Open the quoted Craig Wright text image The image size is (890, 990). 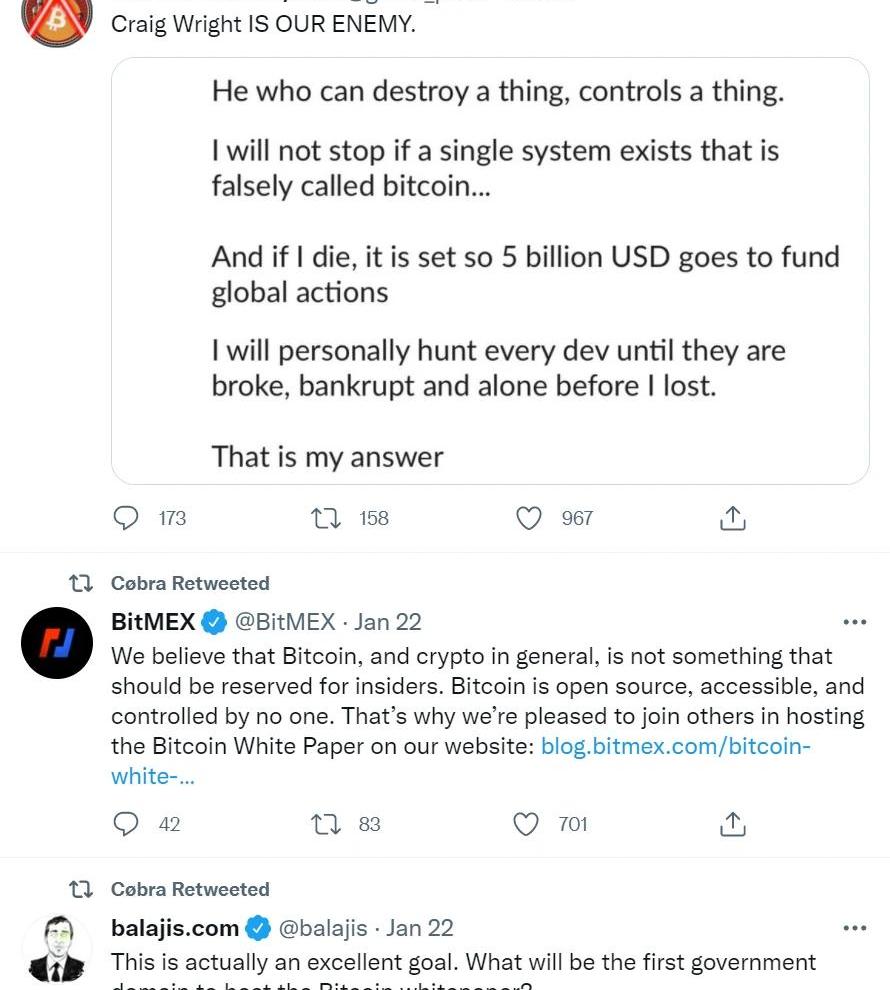point(490,272)
